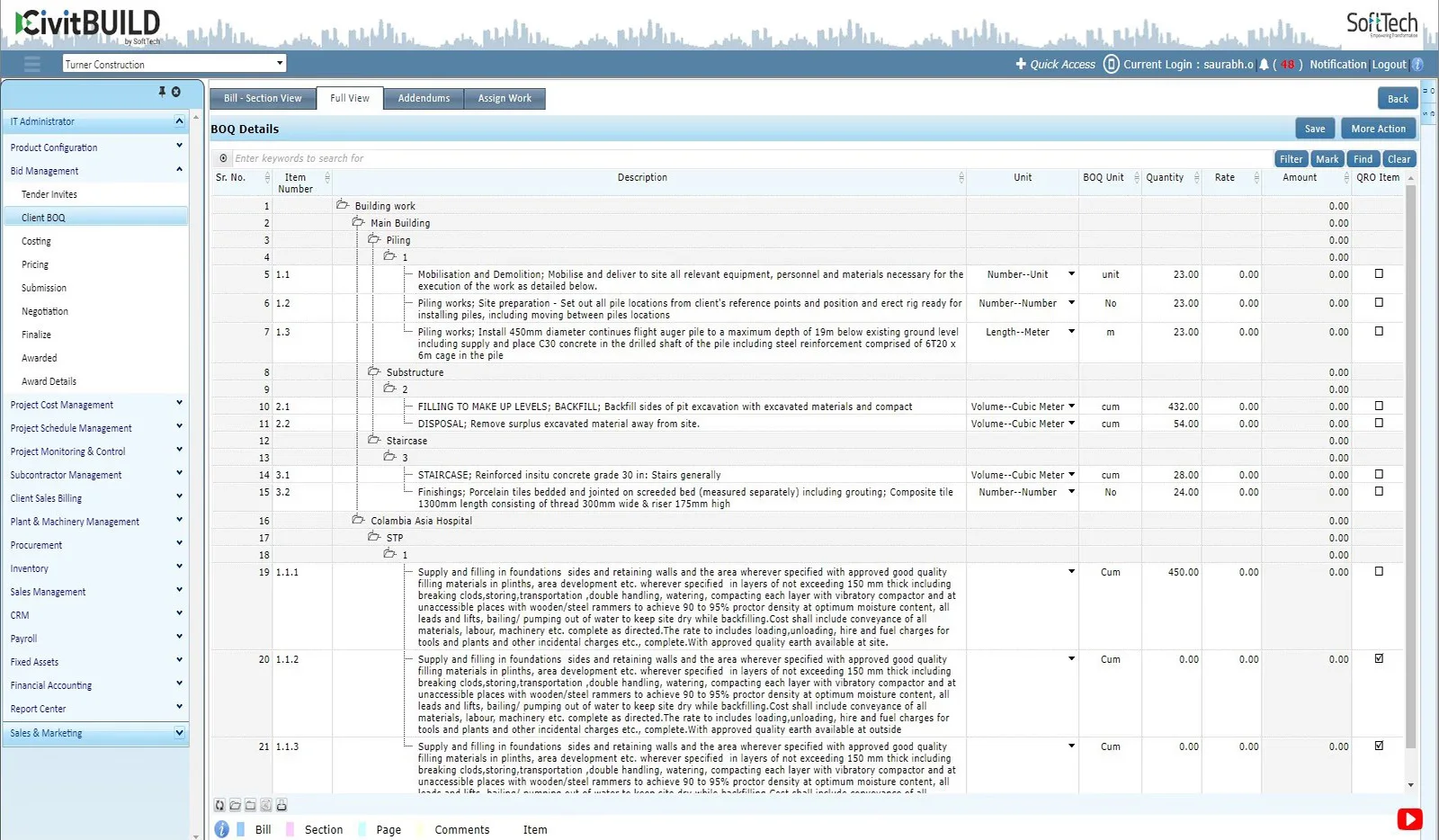Check QRO box for DISPOSAL item 2.2
1439x840 pixels.
[x=1379, y=424]
